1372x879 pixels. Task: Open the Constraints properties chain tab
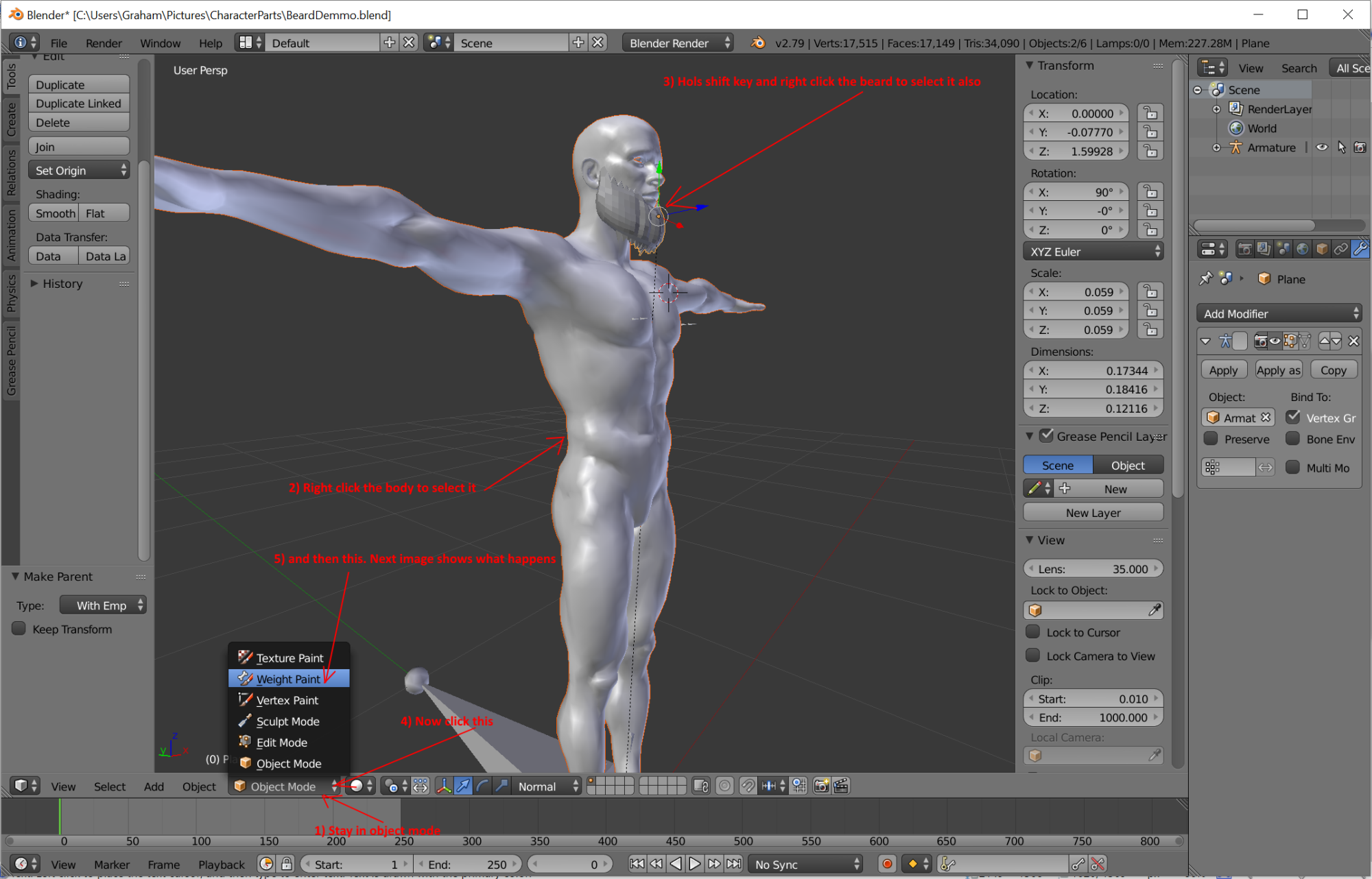pos(1340,249)
